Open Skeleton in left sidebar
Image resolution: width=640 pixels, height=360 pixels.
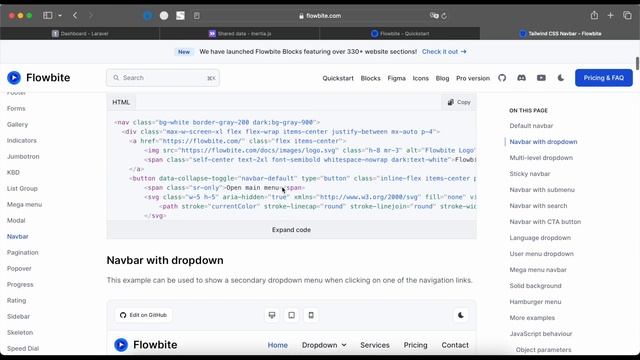click(x=20, y=332)
